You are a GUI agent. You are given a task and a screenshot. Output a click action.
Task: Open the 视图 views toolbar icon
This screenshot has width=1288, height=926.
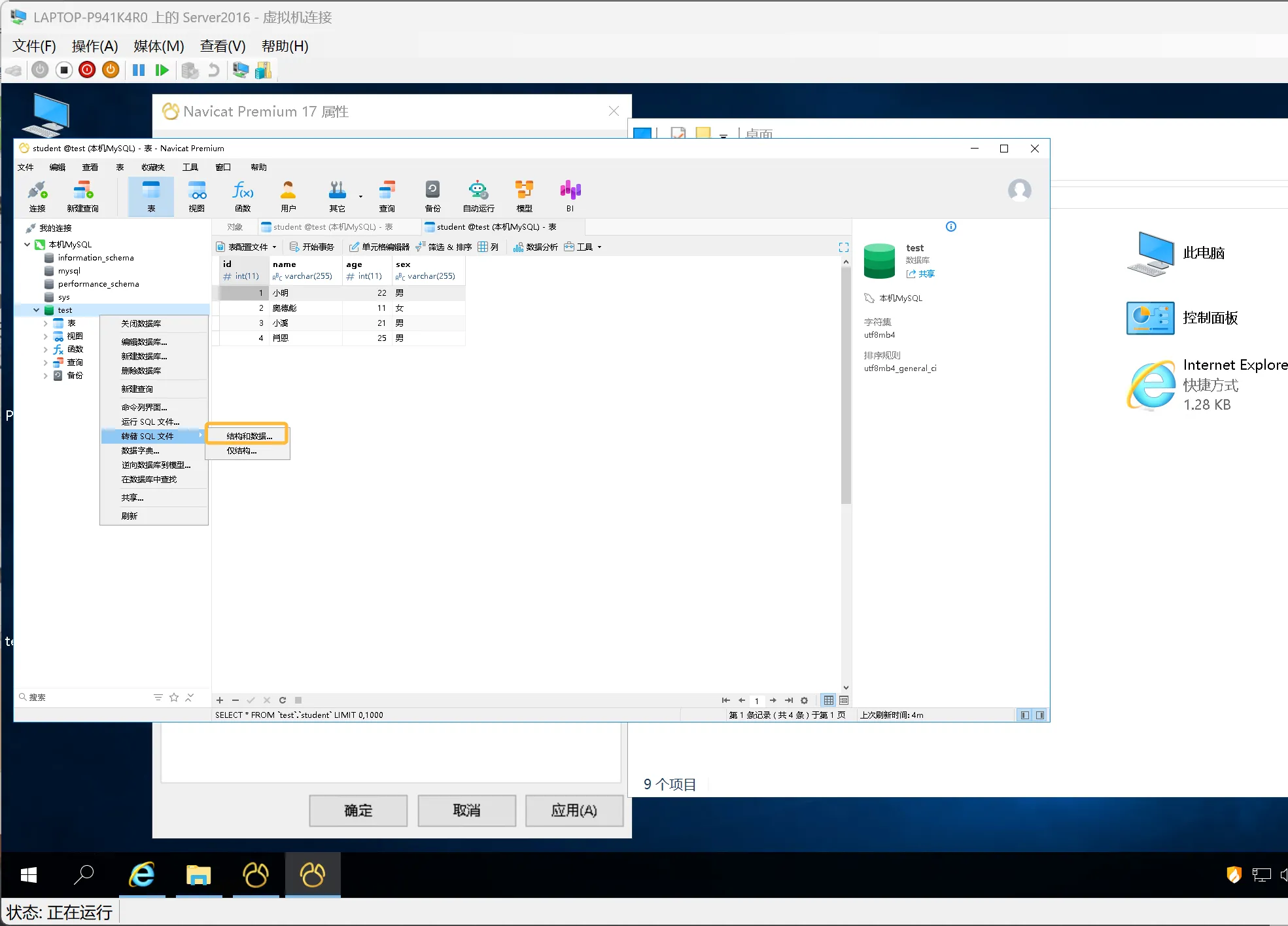pyautogui.click(x=197, y=196)
